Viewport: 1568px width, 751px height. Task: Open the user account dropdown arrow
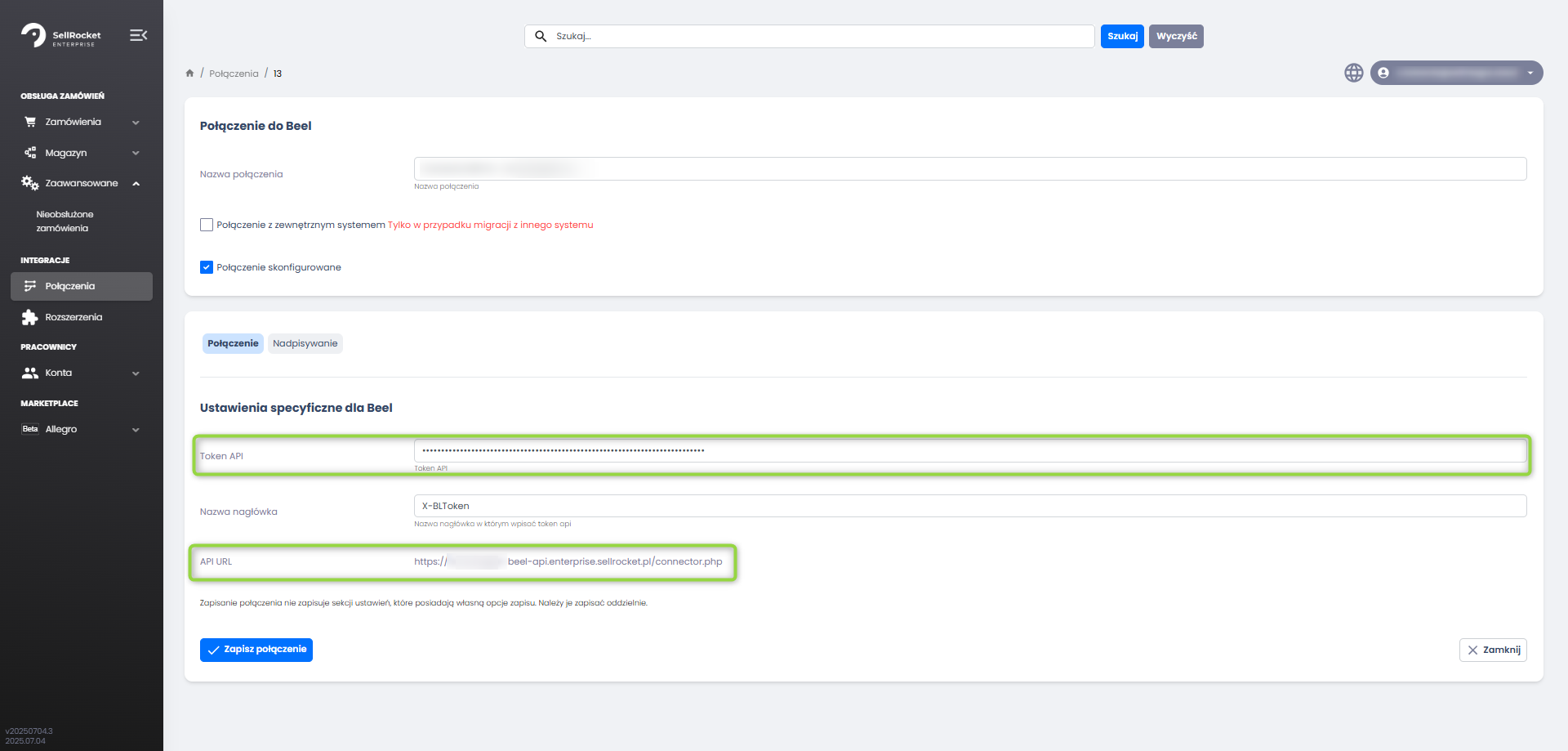pyautogui.click(x=1530, y=73)
